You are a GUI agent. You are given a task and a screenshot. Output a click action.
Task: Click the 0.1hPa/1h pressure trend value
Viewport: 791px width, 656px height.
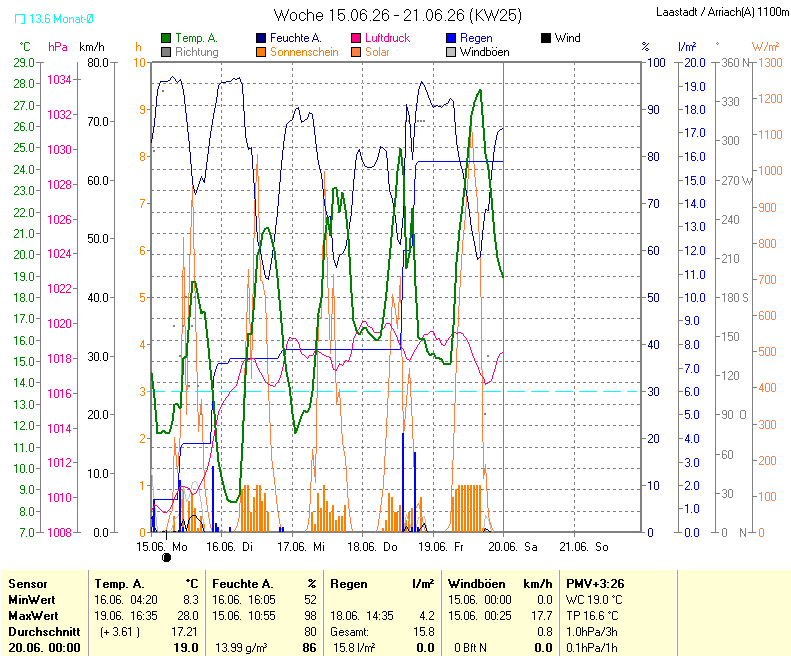592,648
